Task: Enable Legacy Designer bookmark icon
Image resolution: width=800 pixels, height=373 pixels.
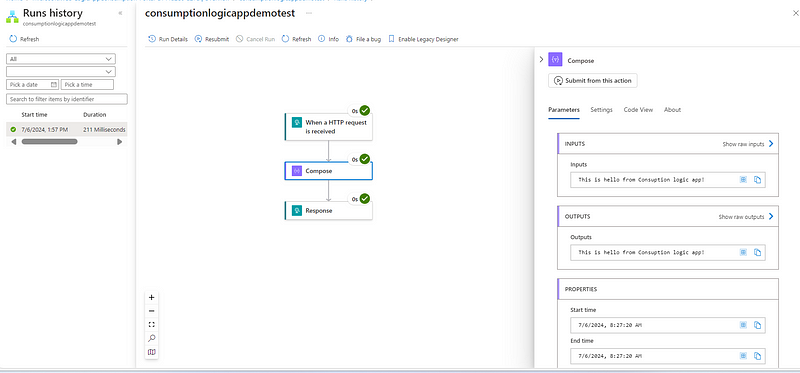Action: point(391,39)
